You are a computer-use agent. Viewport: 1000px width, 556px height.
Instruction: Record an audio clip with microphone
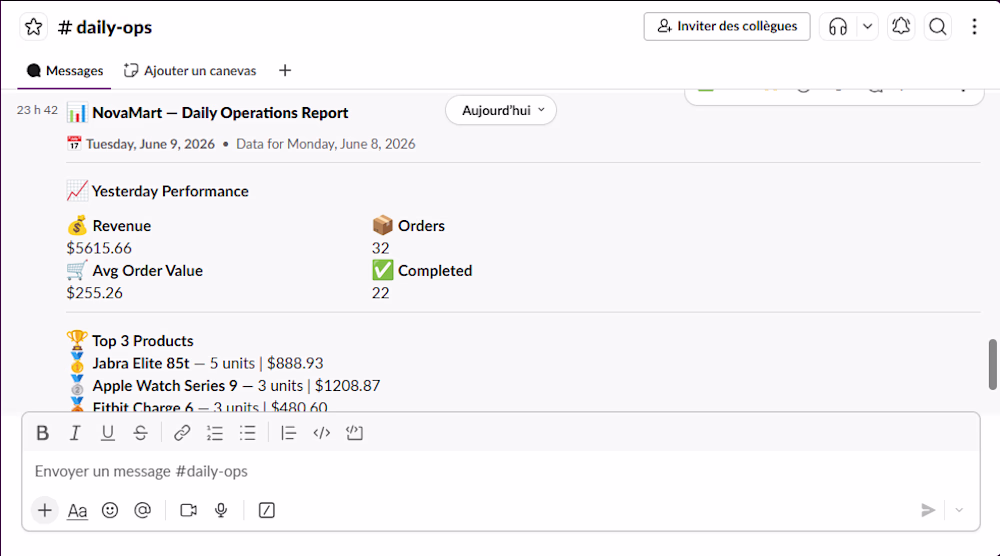(221, 510)
